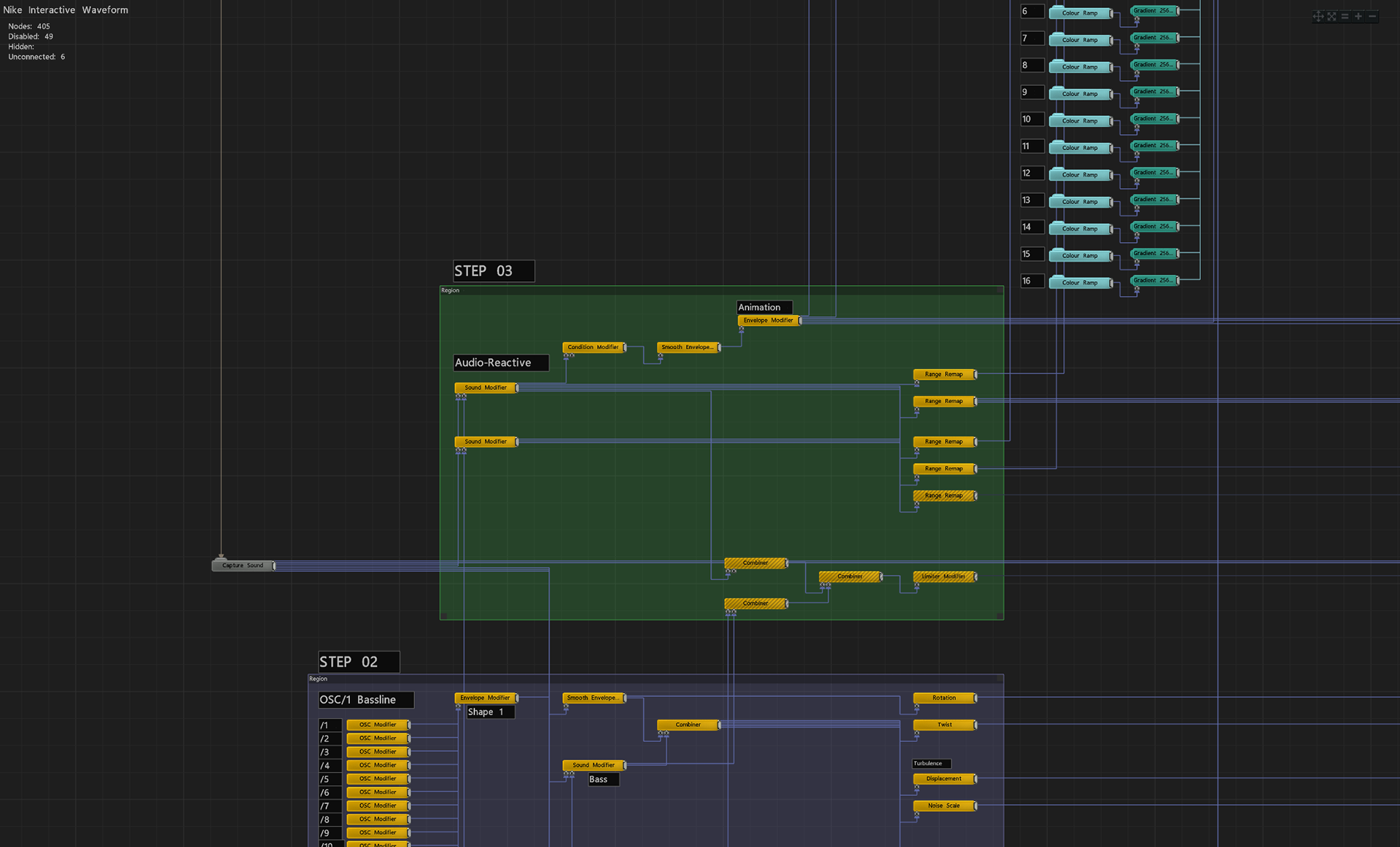
Task: Click the Audio-Reactive annotation label
Action: point(500,363)
